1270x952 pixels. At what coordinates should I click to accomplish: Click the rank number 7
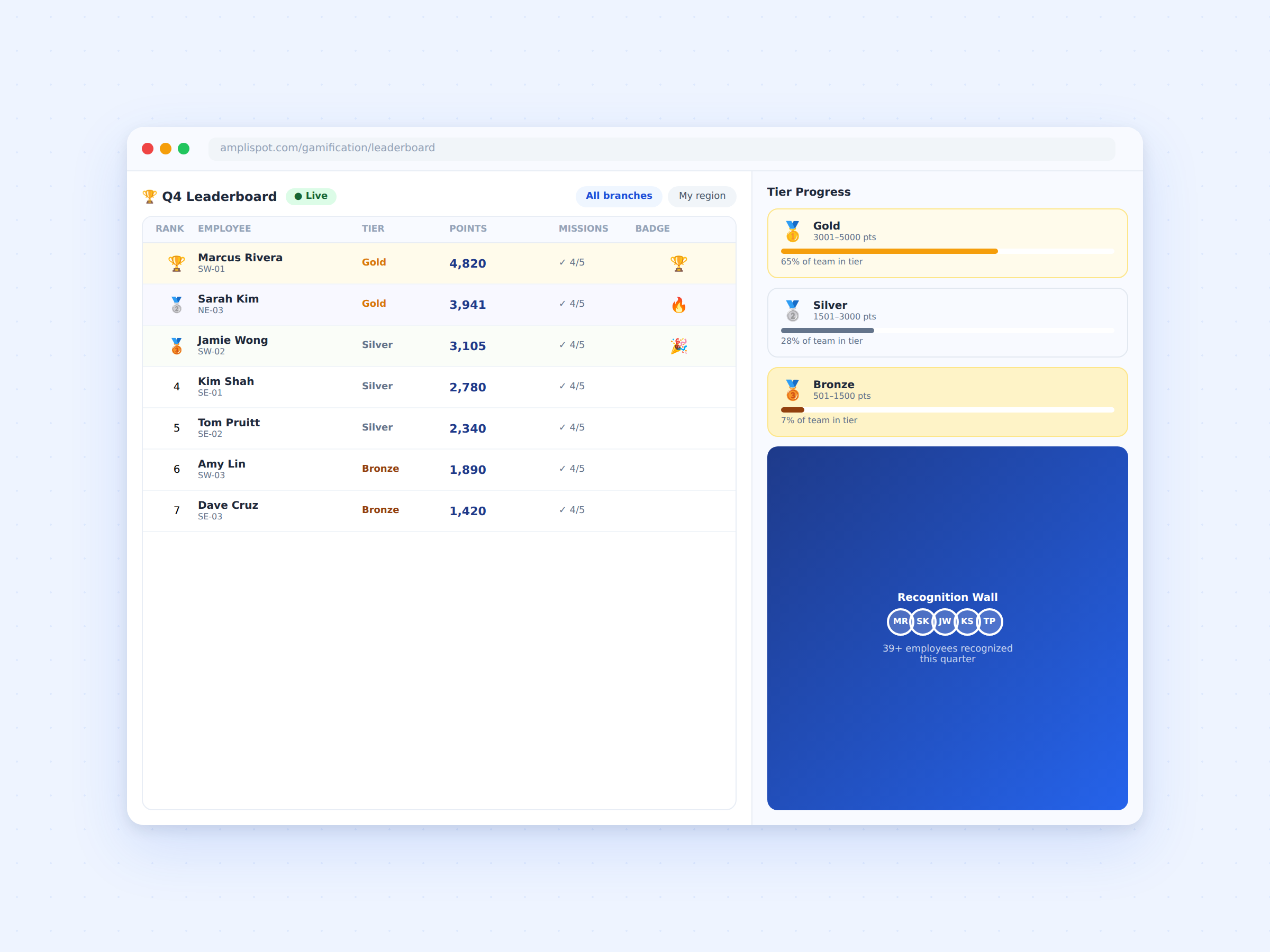[x=177, y=511]
